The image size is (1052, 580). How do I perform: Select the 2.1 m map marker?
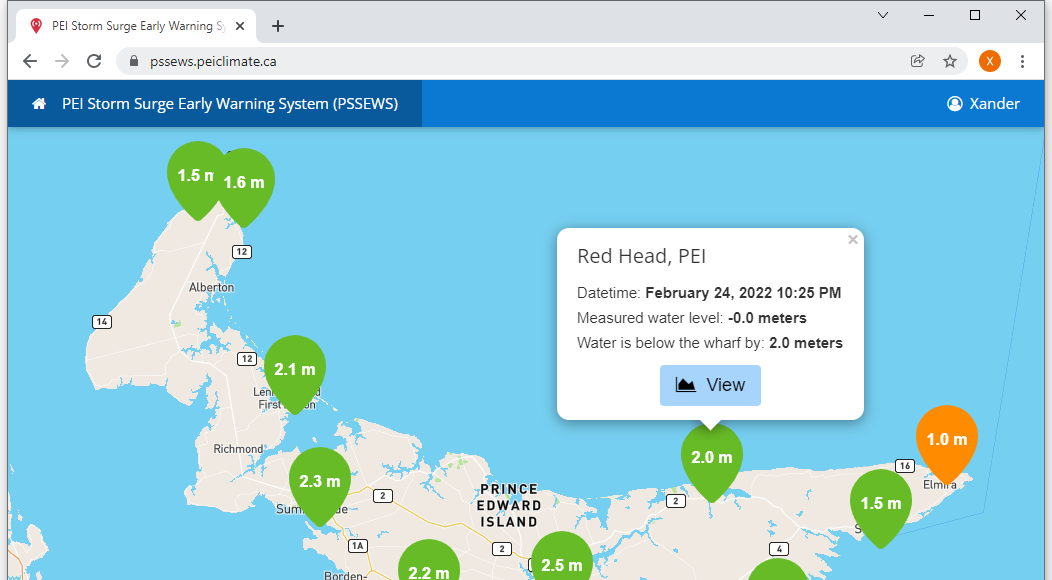[x=295, y=370]
